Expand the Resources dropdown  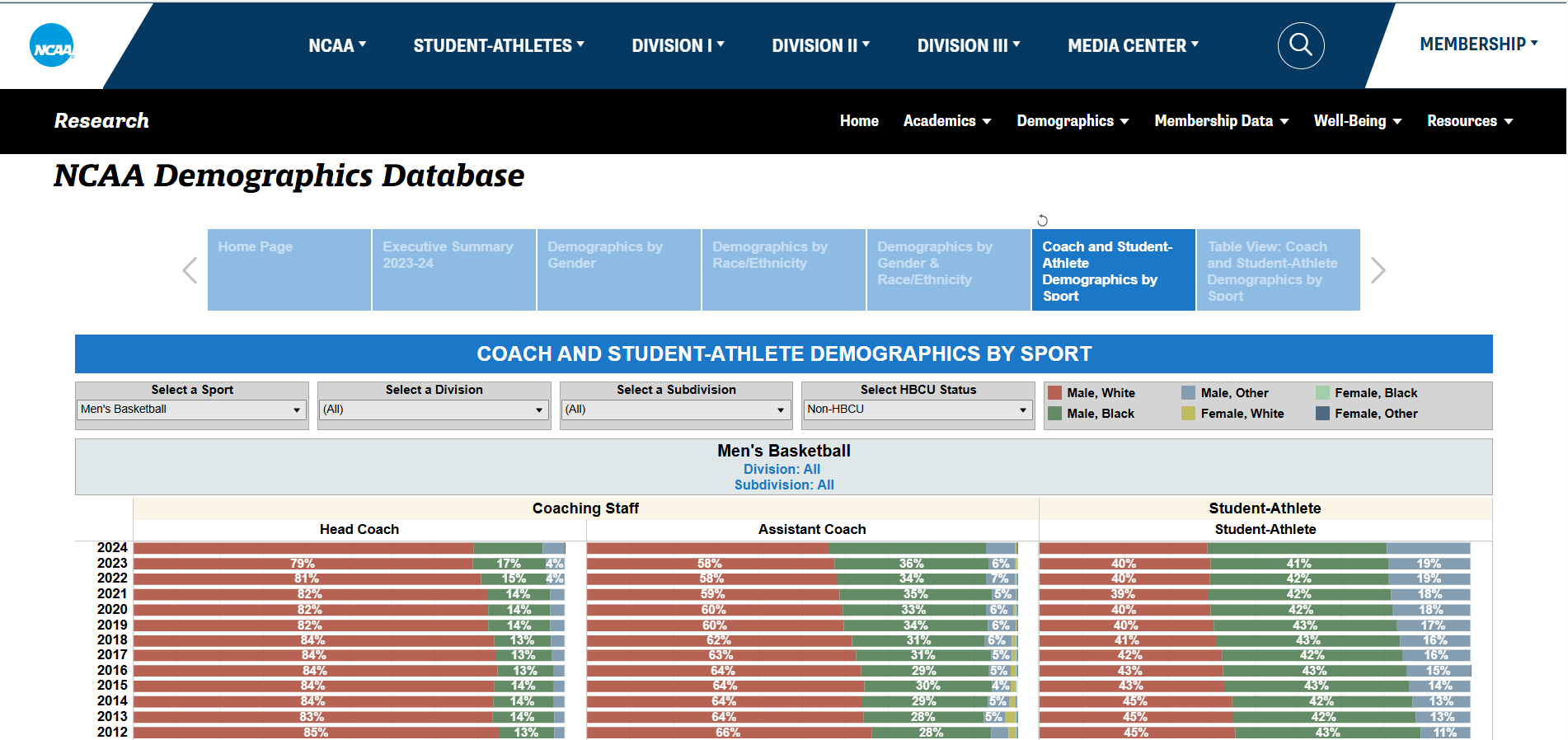pos(1470,121)
